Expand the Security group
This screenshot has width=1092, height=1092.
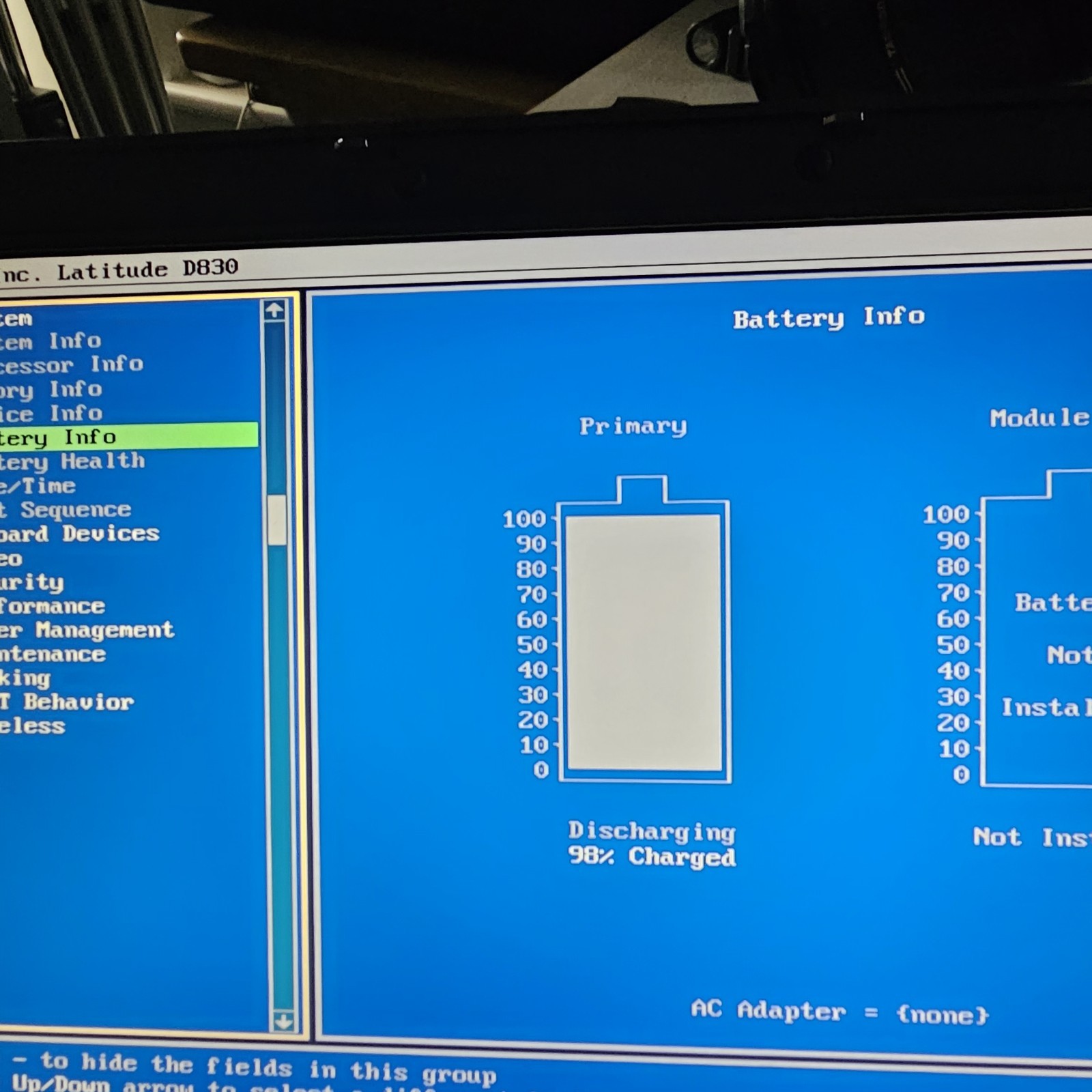pyautogui.click(x=31, y=583)
